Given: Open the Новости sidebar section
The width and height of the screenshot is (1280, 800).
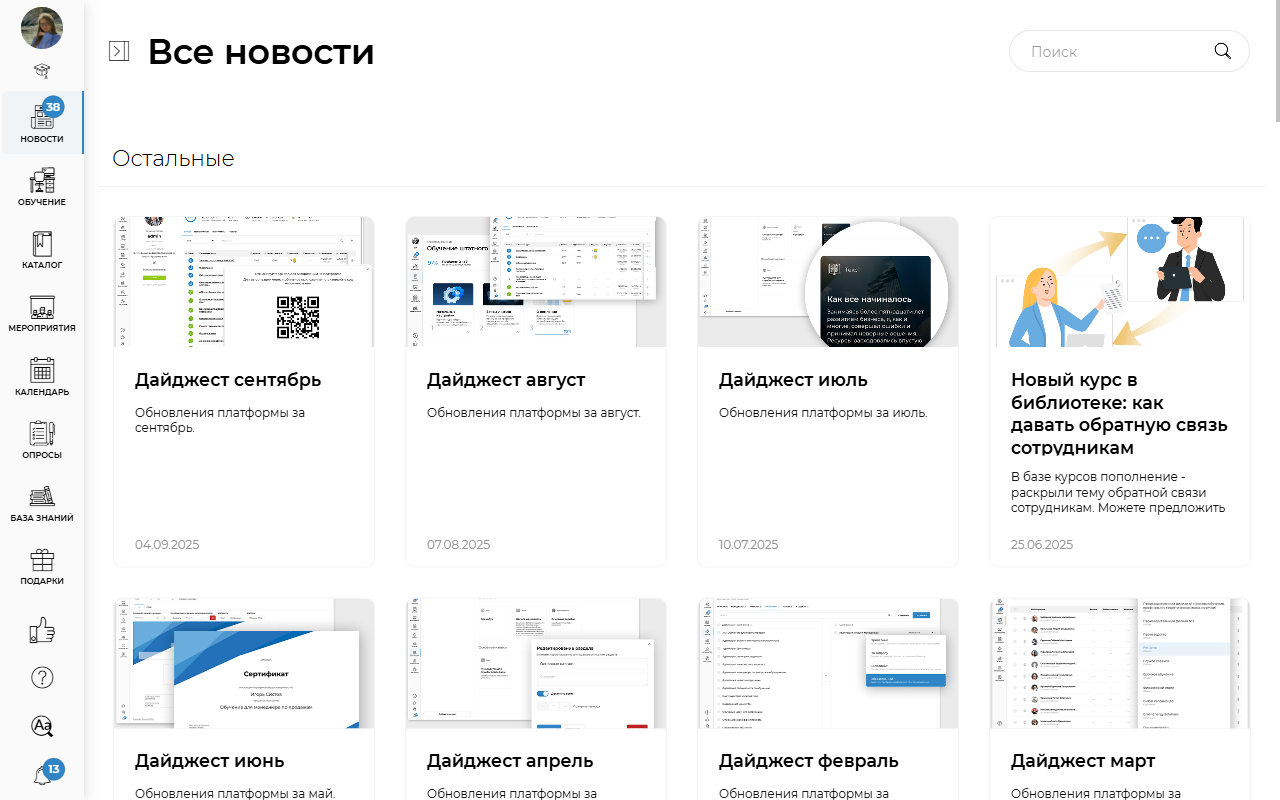Looking at the screenshot, I should pyautogui.click(x=42, y=123).
